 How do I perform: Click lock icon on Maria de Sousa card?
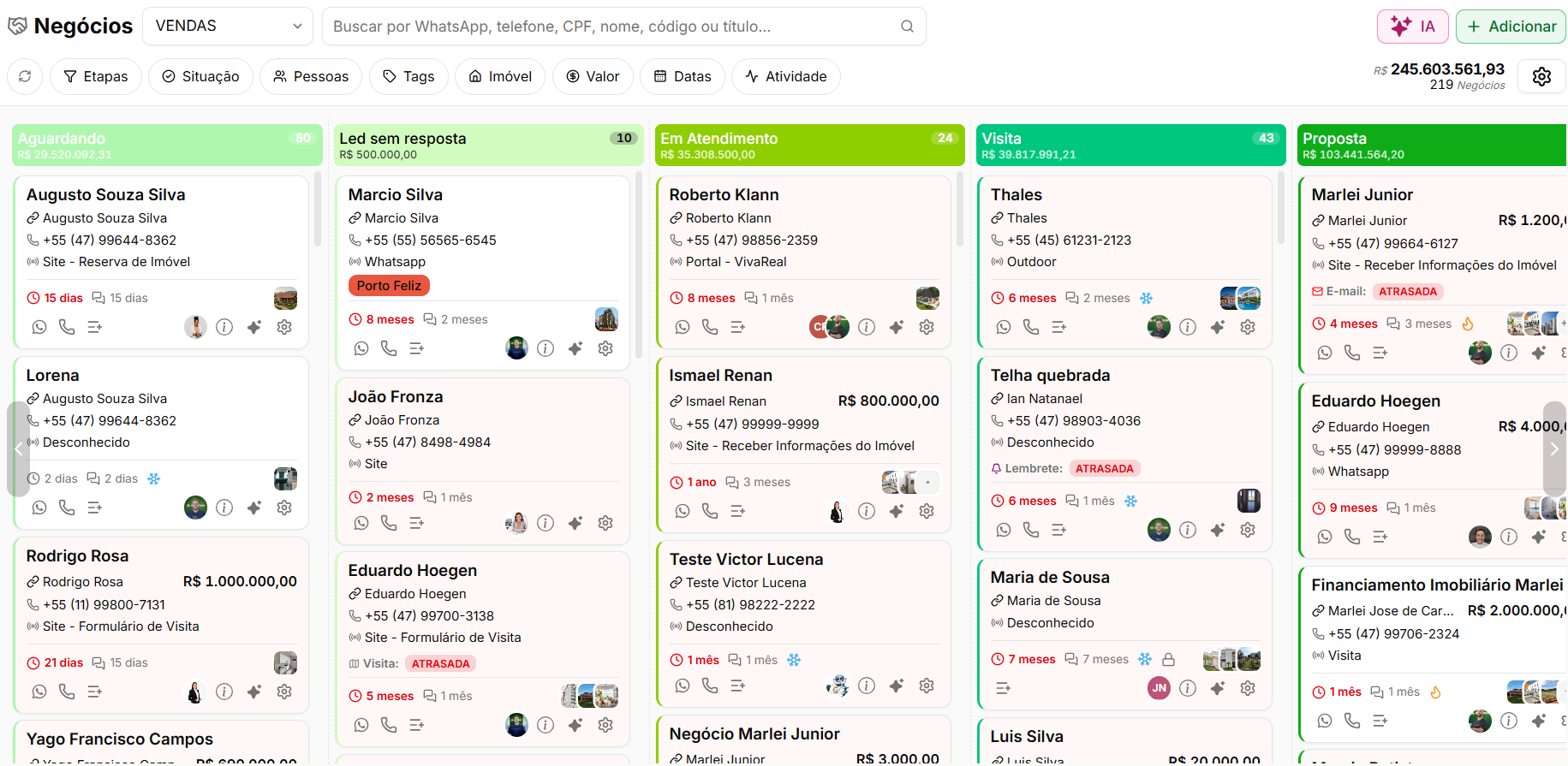click(1168, 660)
